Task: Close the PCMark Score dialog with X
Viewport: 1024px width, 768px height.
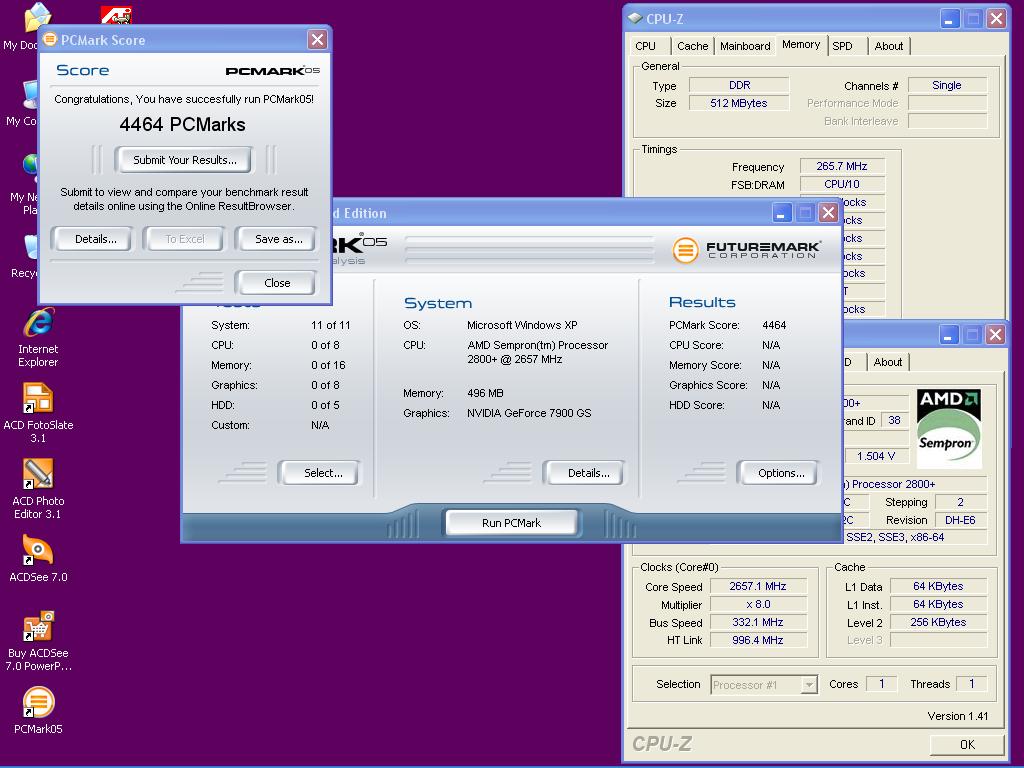Action: [x=317, y=40]
